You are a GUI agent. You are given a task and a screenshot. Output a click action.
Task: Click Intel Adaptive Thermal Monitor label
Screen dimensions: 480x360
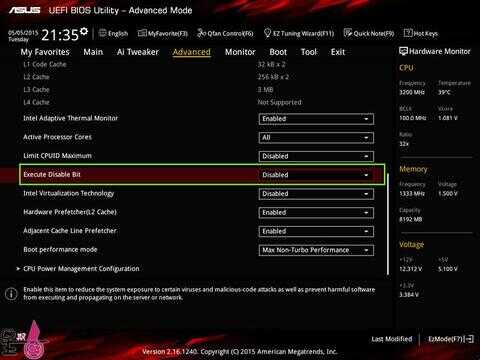pyautogui.click(x=71, y=118)
